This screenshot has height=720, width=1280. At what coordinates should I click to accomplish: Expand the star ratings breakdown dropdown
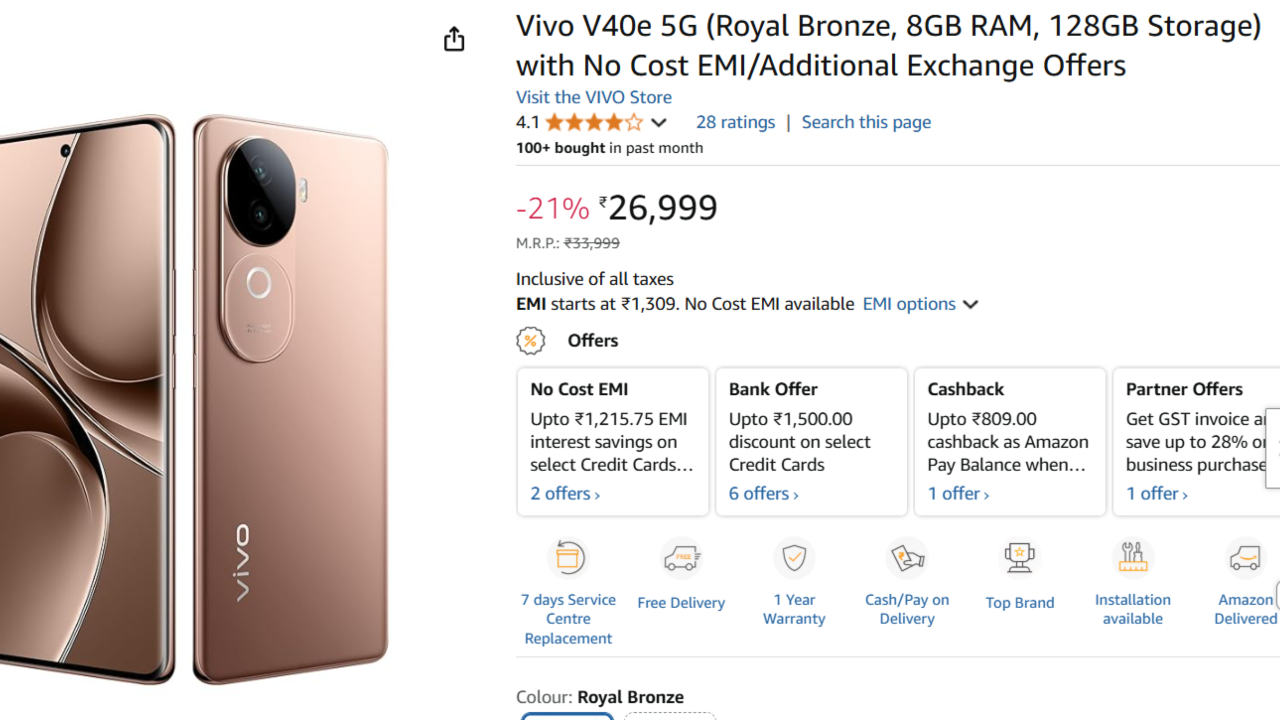pyautogui.click(x=658, y=122)
